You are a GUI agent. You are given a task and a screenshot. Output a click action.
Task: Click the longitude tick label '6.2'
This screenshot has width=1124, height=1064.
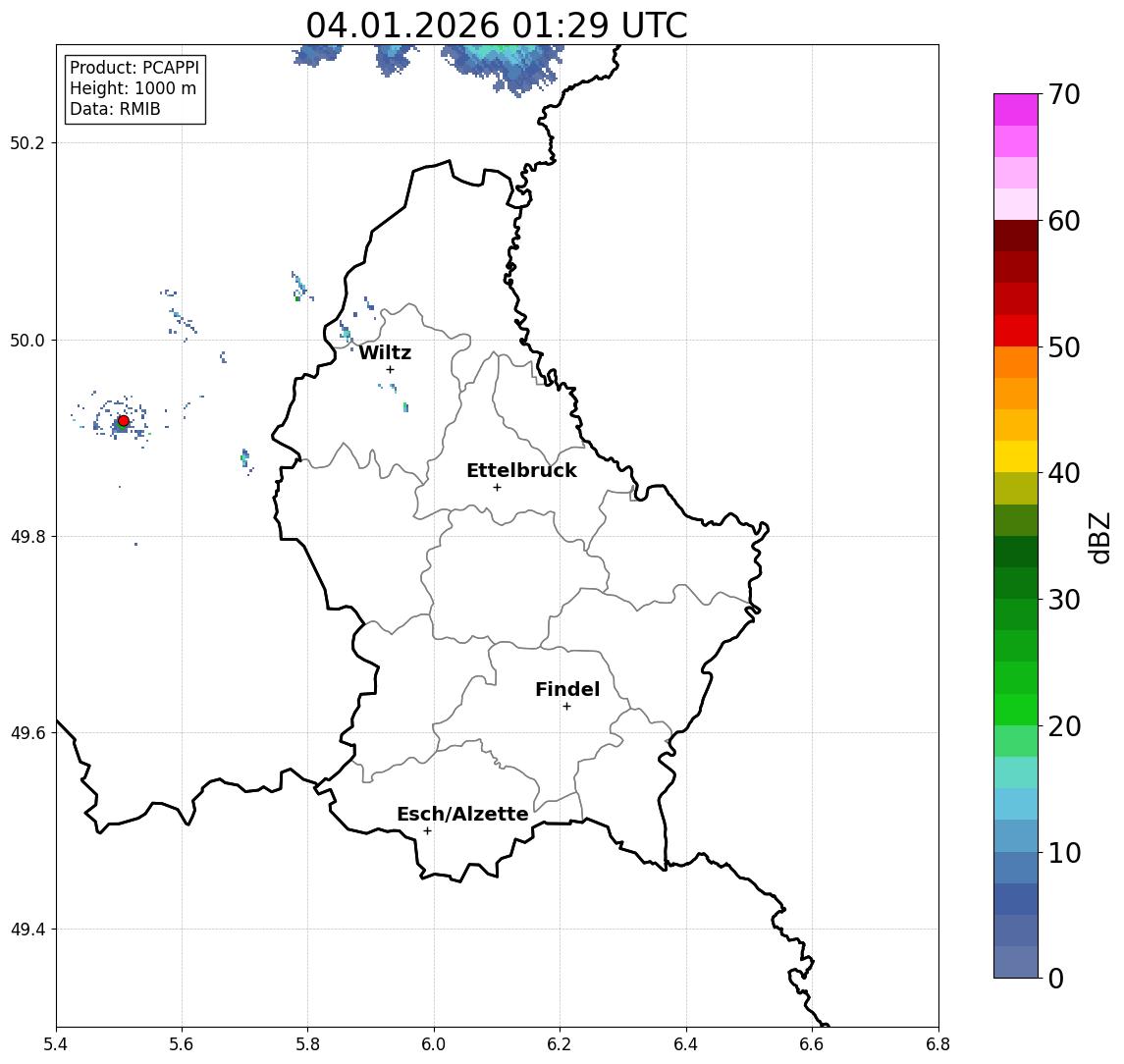tap(560, 1044)
